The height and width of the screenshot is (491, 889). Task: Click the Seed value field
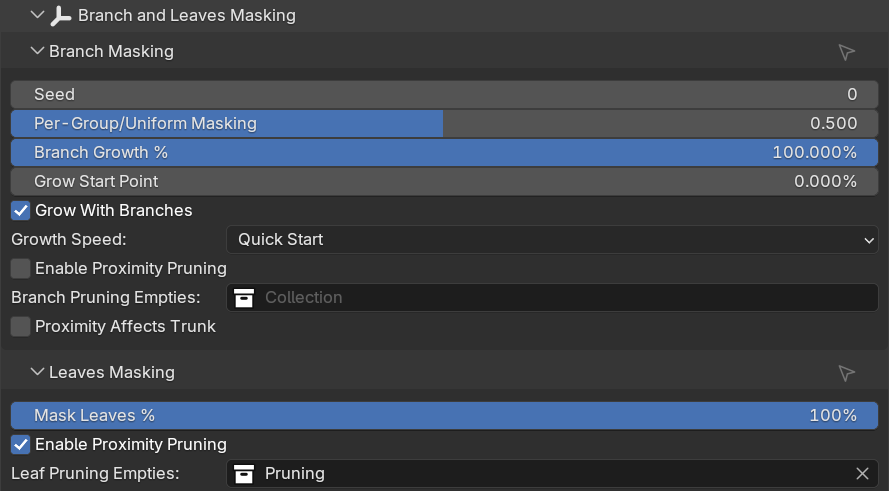[444, 95]
